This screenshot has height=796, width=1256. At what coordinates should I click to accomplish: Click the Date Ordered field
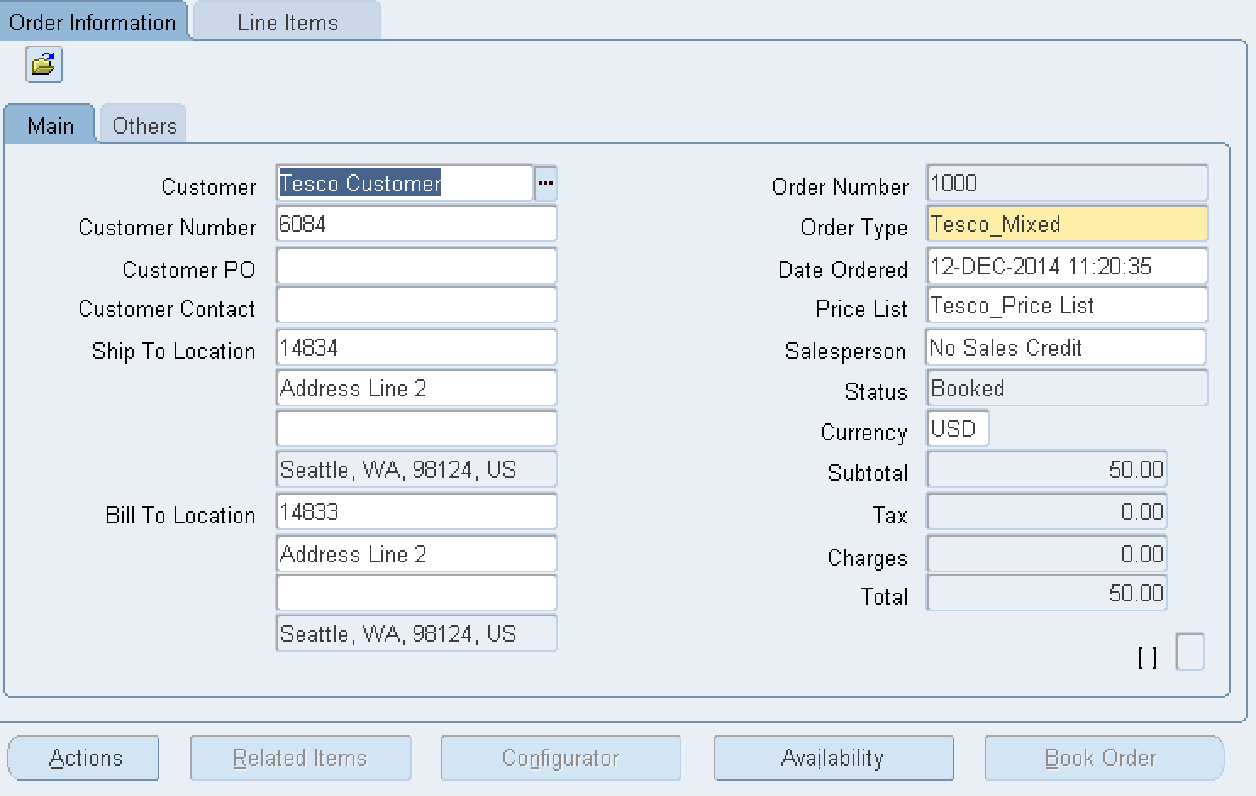point(1067,266)
